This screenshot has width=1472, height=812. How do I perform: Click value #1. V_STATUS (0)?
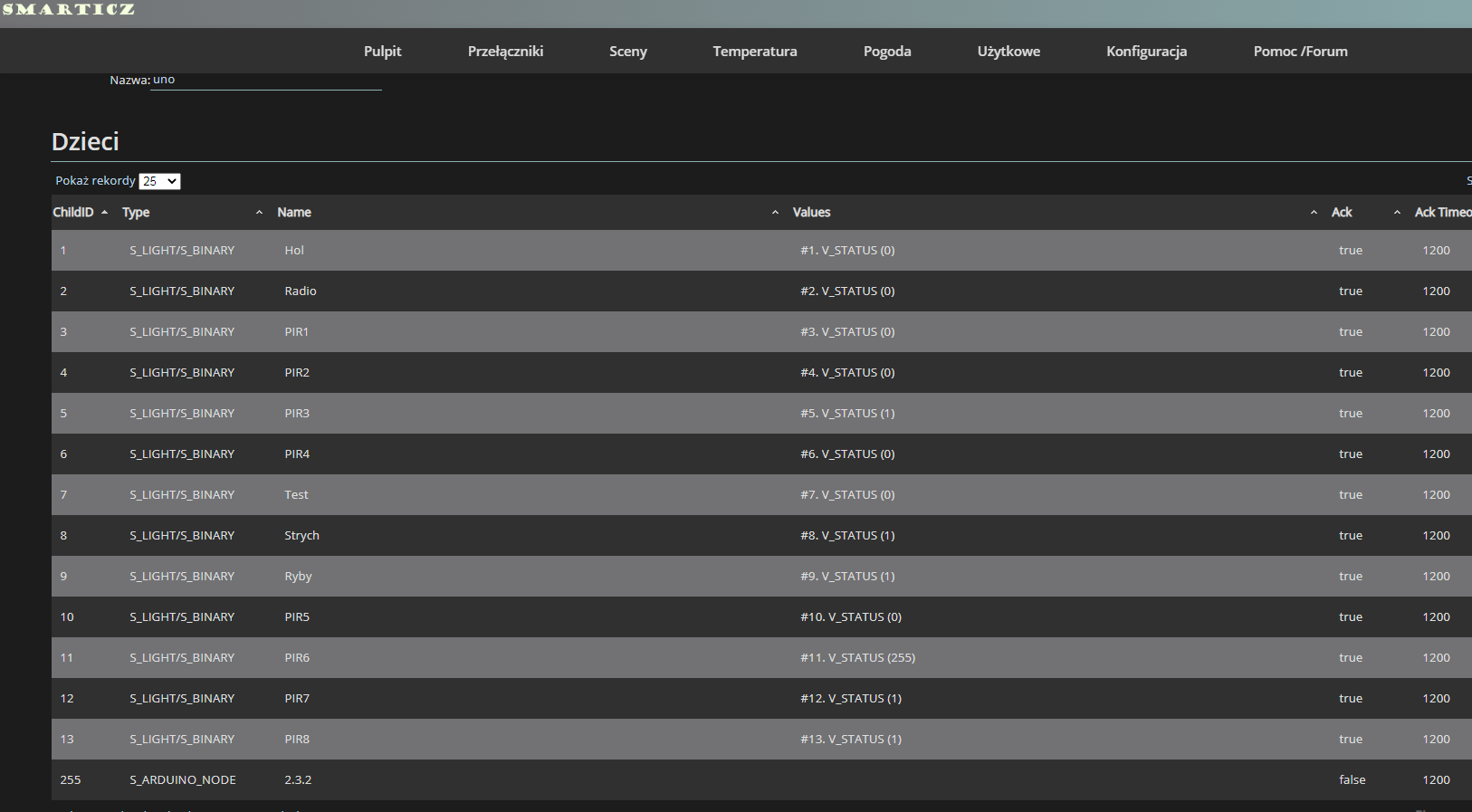[847, 250]
